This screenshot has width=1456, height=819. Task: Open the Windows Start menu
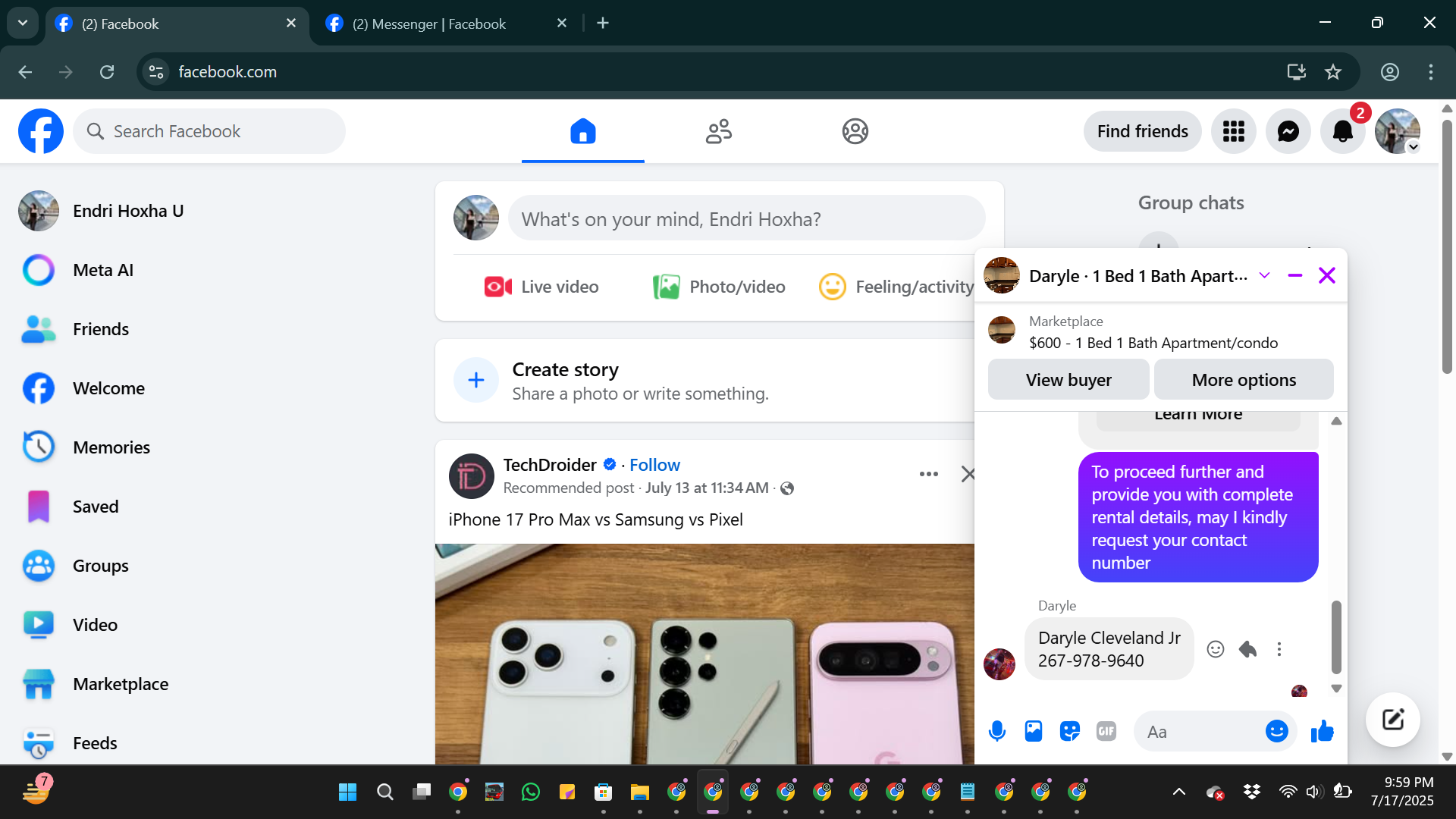[348, 792]
